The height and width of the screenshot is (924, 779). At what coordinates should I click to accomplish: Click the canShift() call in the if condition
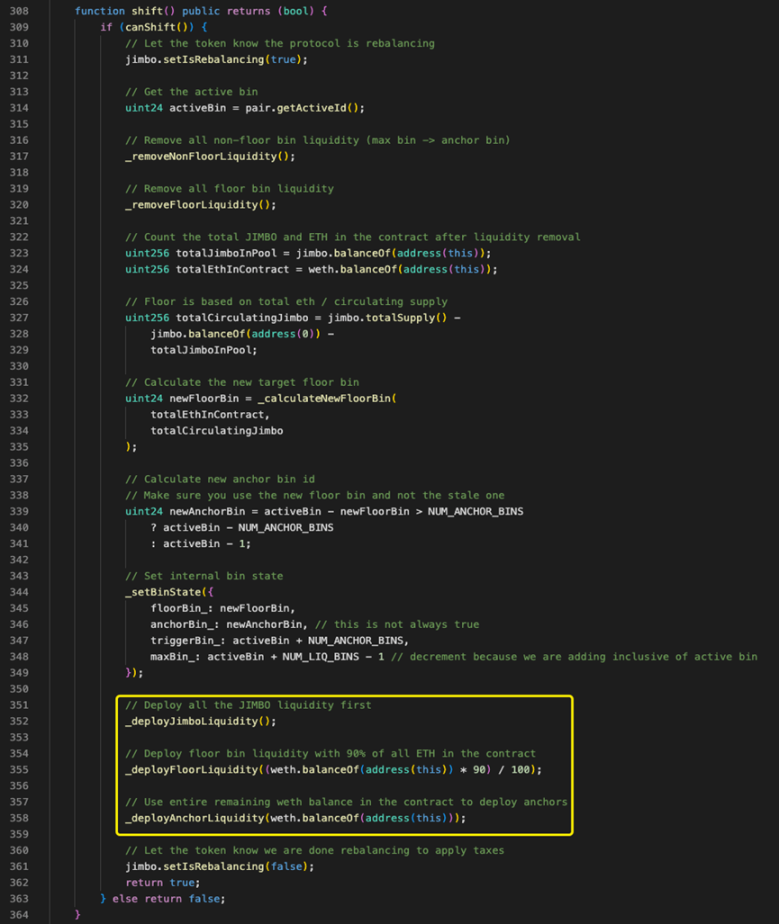point(148,27)
